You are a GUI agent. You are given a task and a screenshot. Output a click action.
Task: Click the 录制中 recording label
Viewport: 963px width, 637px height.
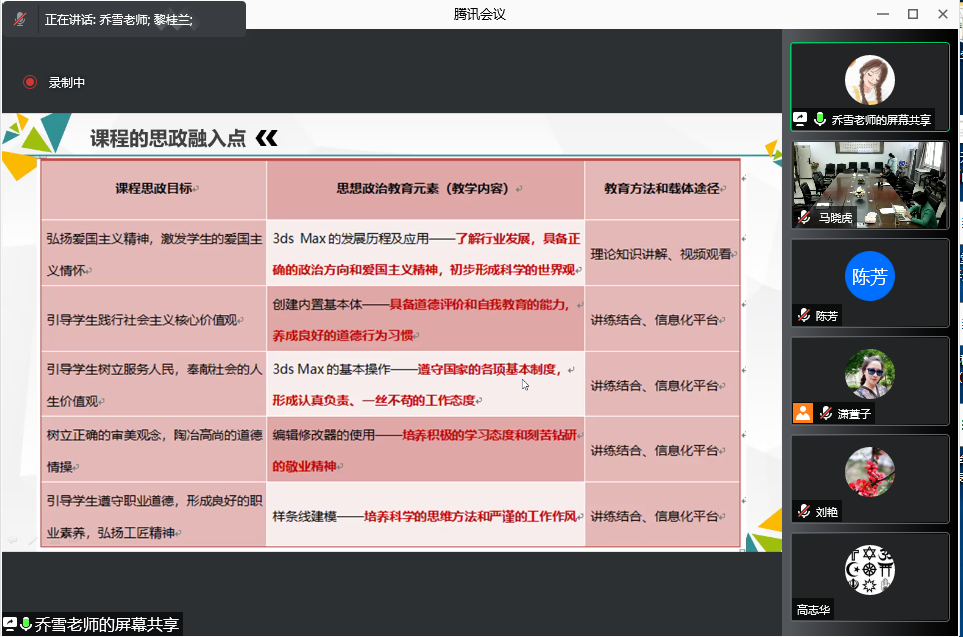(x=67, y=82)
